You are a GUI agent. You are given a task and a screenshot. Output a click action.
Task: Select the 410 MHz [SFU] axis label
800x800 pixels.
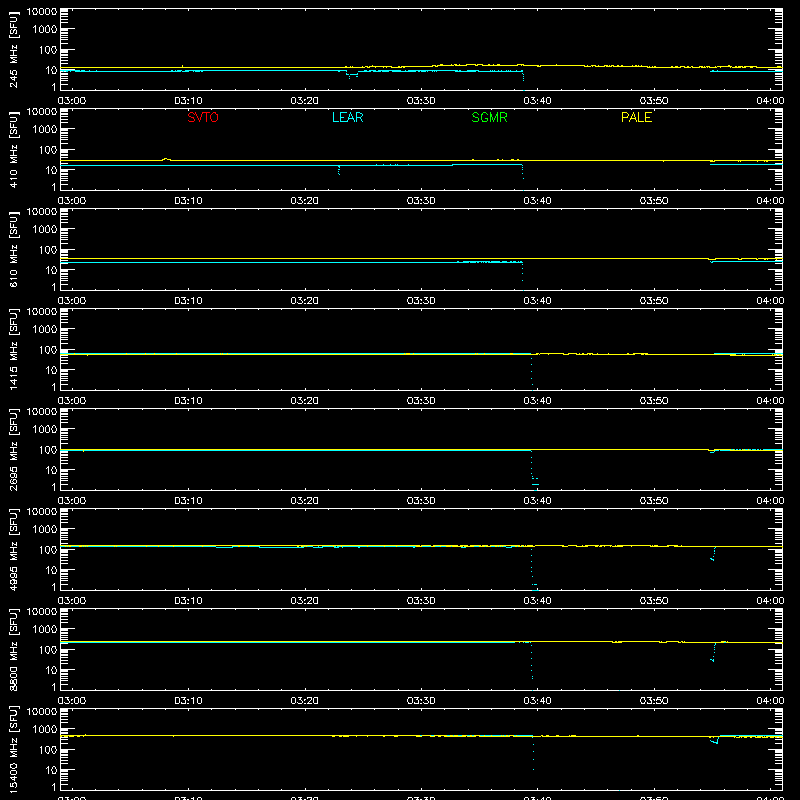click(x=14, y=150)
